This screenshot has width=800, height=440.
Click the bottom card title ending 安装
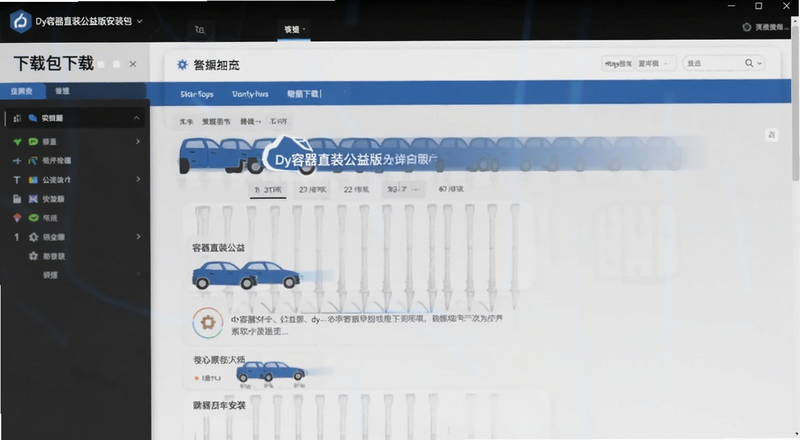(219, 405)
